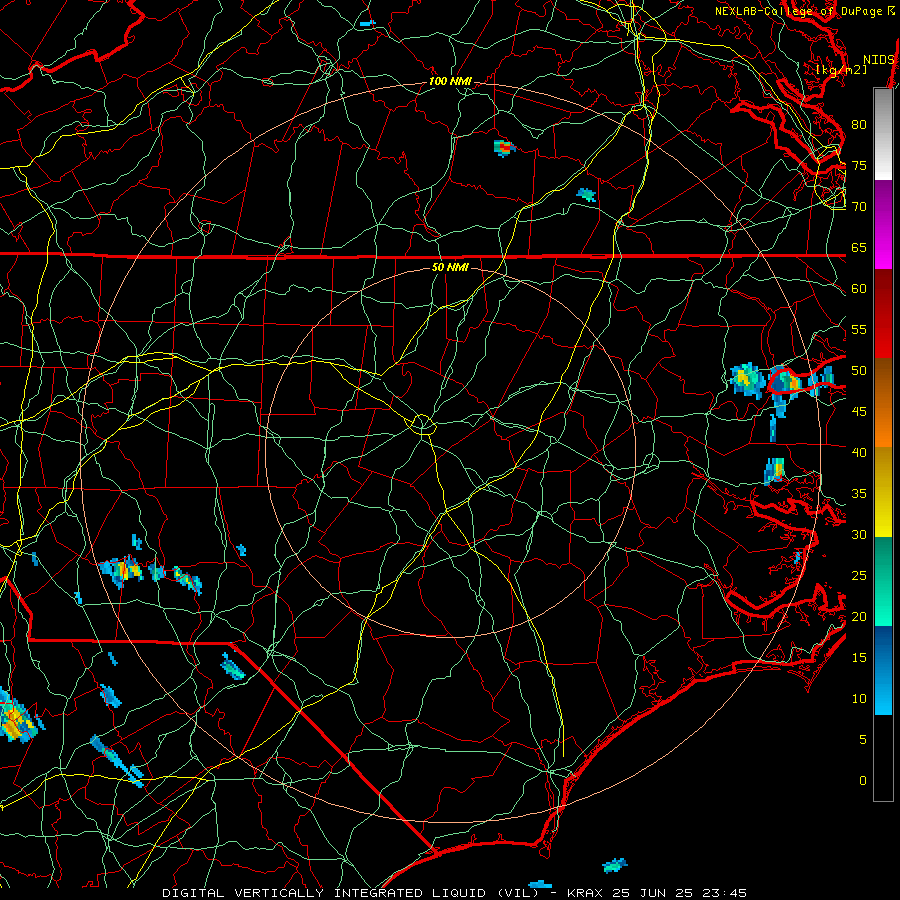
Task: Click the 23:45 timestamp in the caption
Action: 725,893
